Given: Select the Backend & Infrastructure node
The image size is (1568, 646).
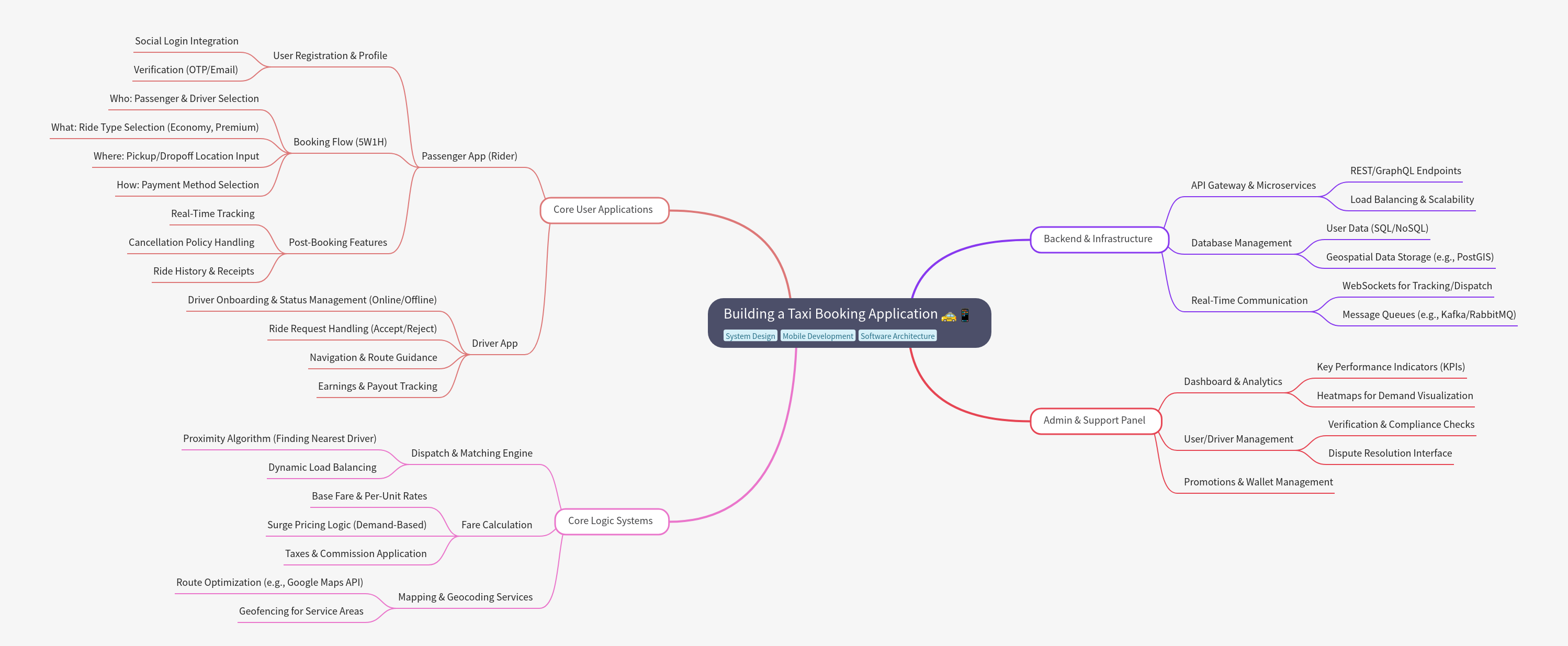Looking at the screenshot, I should pyautogui.click(x=1098, y=239).
